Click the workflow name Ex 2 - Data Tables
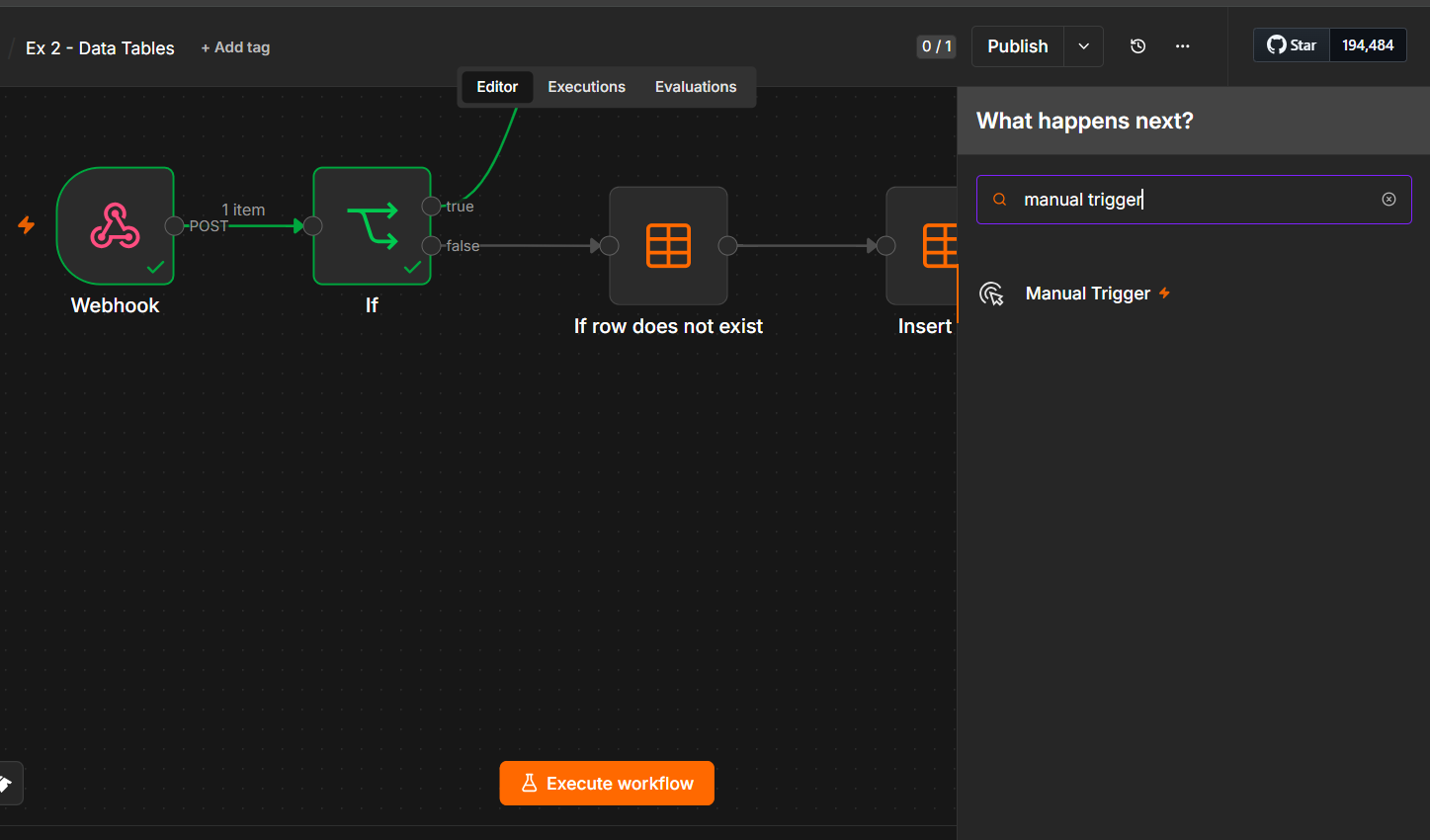Image resolution: width=1430 pixels, height=840 pixels. coord(100,47)
